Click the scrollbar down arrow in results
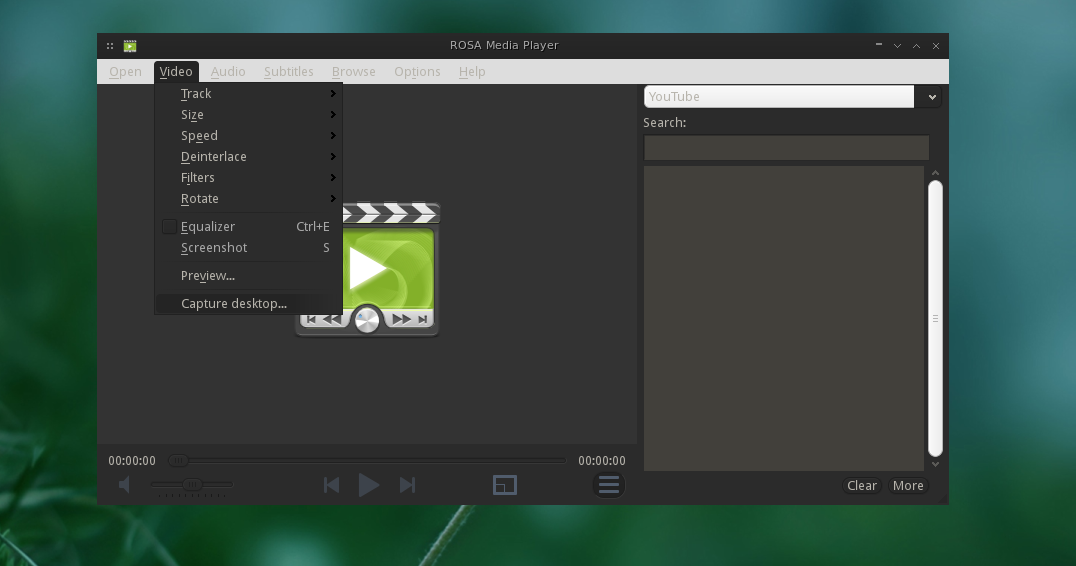Image resolution: width=1076 pixels, height=566 pixels. point(935,464)
